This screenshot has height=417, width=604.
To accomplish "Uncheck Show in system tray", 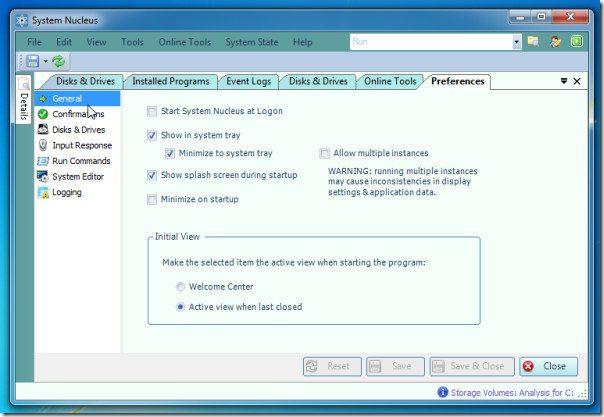I will click(x=152, y=136).
